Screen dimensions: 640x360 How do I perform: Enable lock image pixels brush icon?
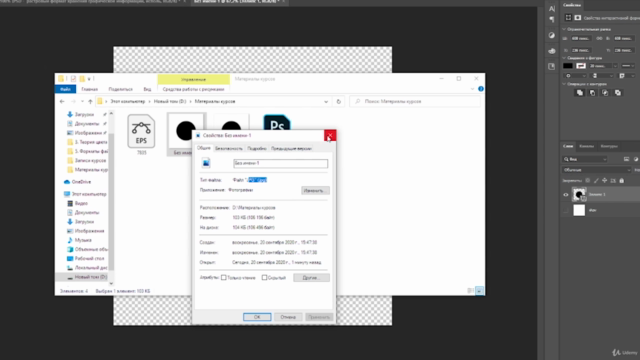tap(596, 180)
